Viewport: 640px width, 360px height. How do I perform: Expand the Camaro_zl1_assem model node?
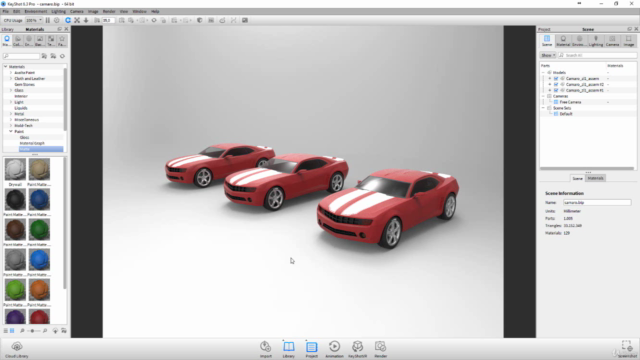tap(550, 78)
